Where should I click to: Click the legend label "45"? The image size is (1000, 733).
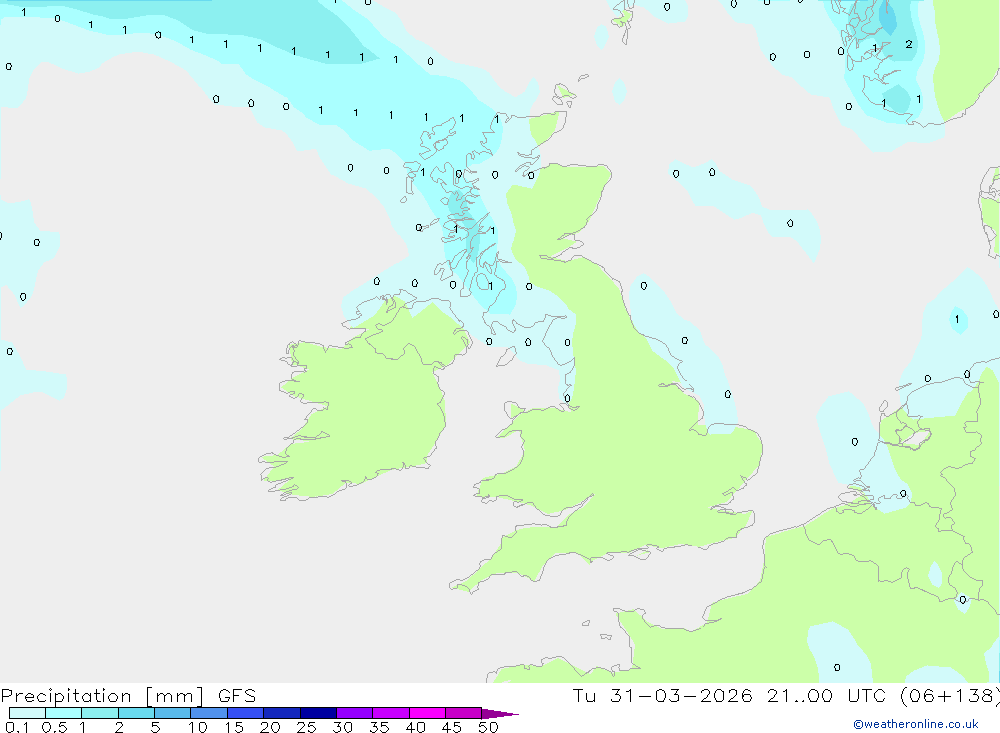coord(452,727)
